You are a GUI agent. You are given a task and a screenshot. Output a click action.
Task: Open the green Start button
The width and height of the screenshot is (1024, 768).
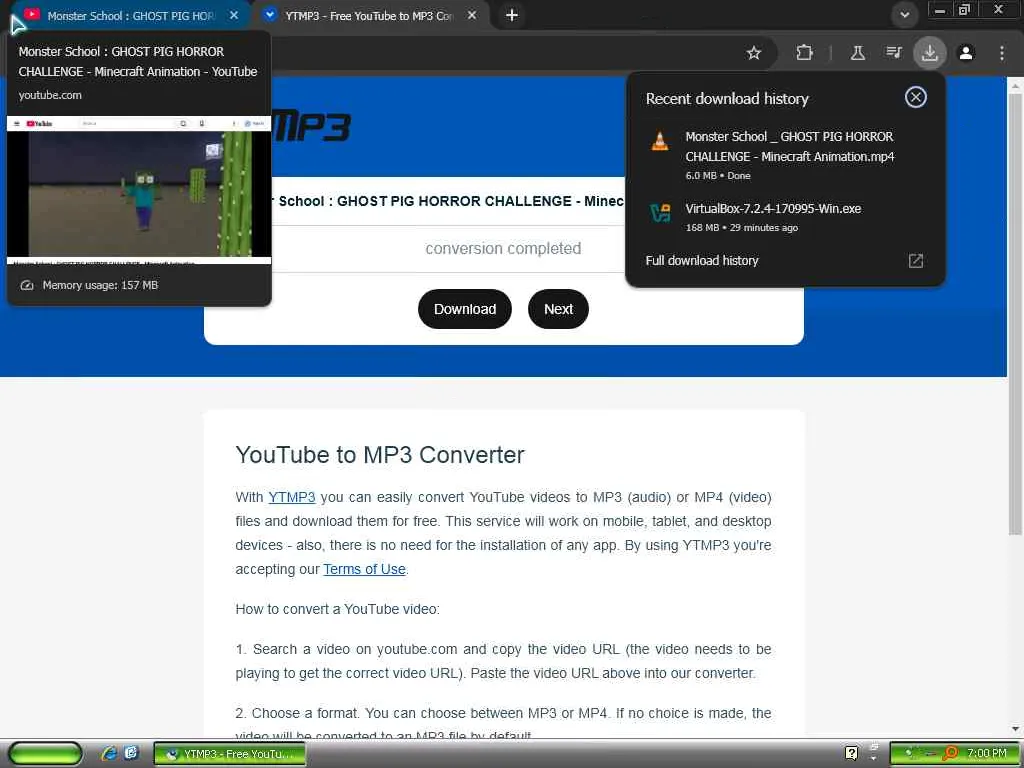point(46,754)
